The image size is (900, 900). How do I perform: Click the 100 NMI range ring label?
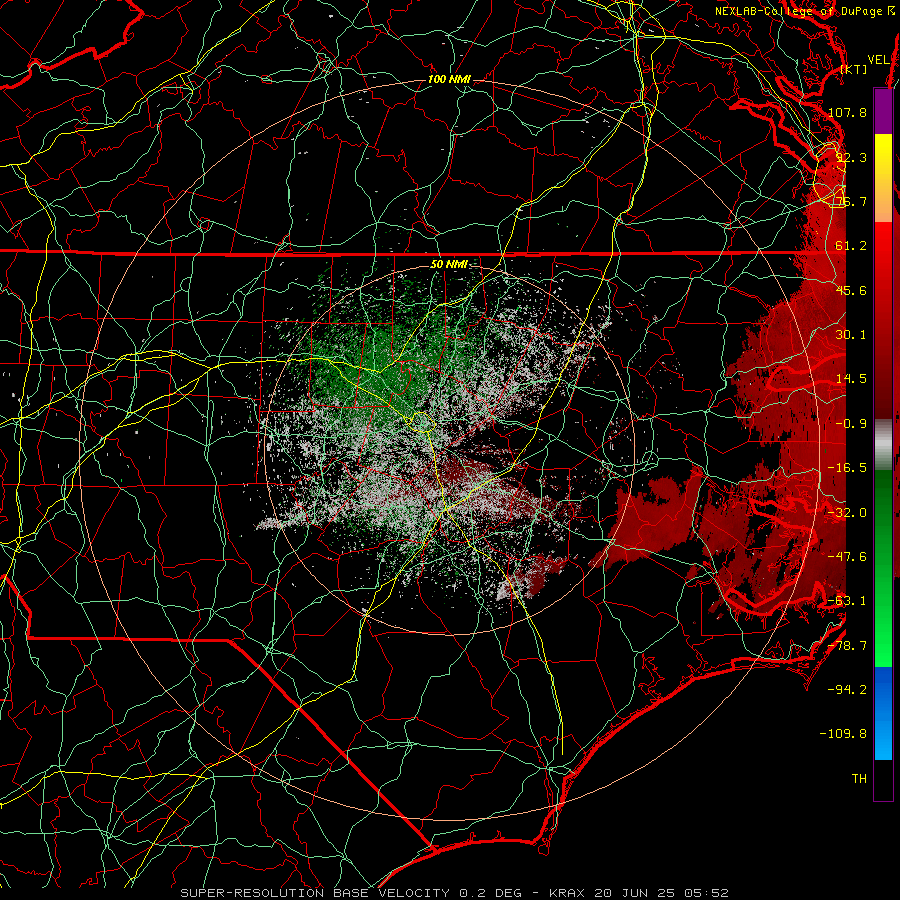tap(449, 79)
